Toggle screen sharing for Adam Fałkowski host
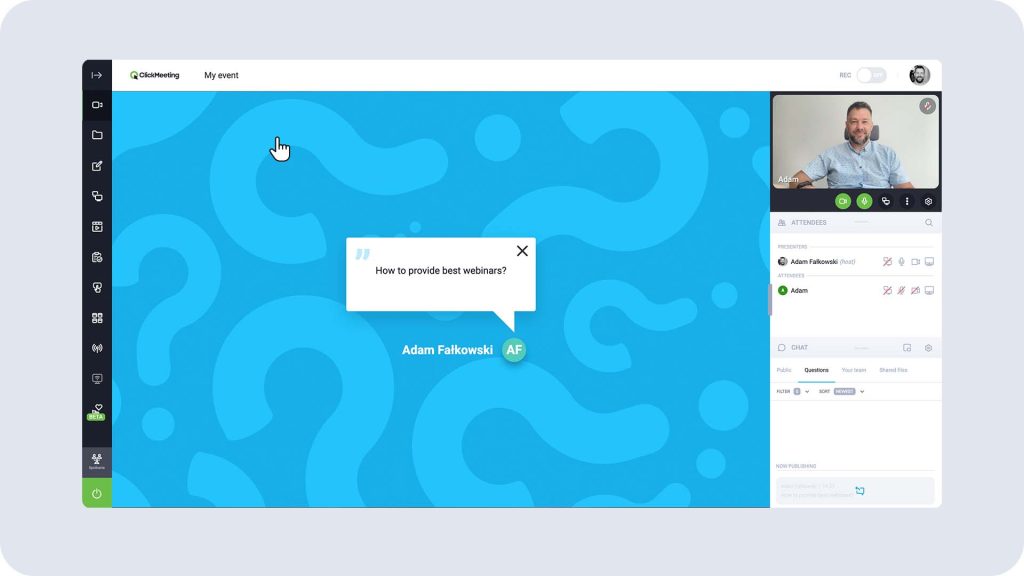Viewport: 1024px width, 576px height. click(x=929, y=262)
